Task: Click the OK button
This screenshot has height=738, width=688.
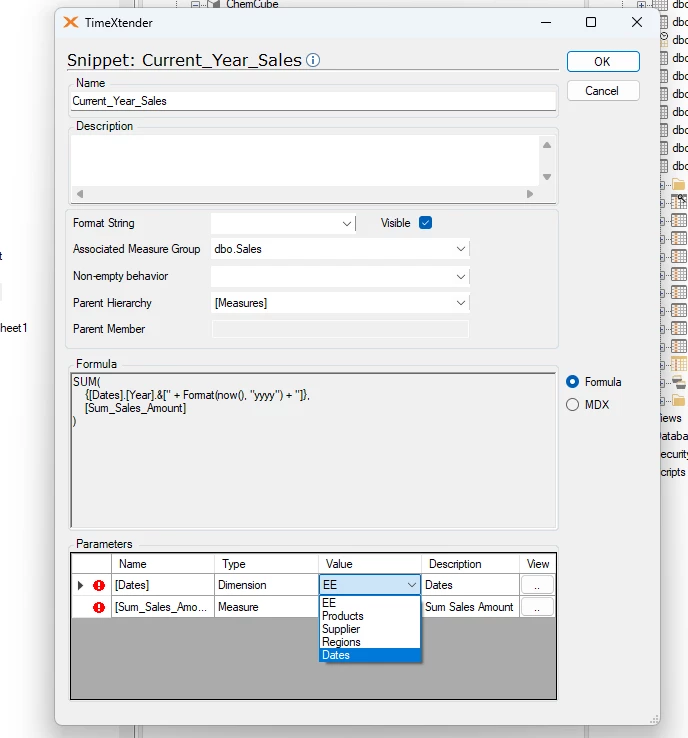Action: [x=603, y=62]
